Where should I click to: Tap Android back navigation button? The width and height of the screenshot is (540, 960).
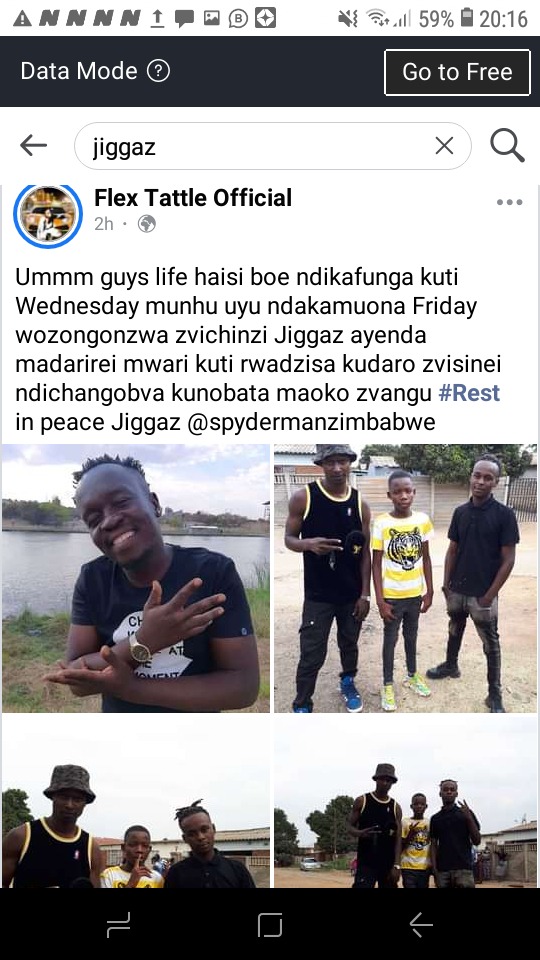421,924
